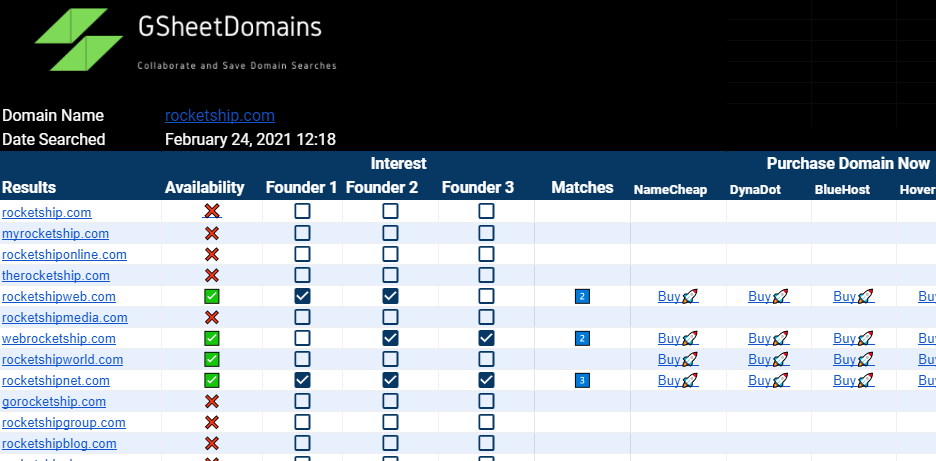
Task: Open rocketship.com link in Results column
Action: pyautogui.click(x=47, y=212)
